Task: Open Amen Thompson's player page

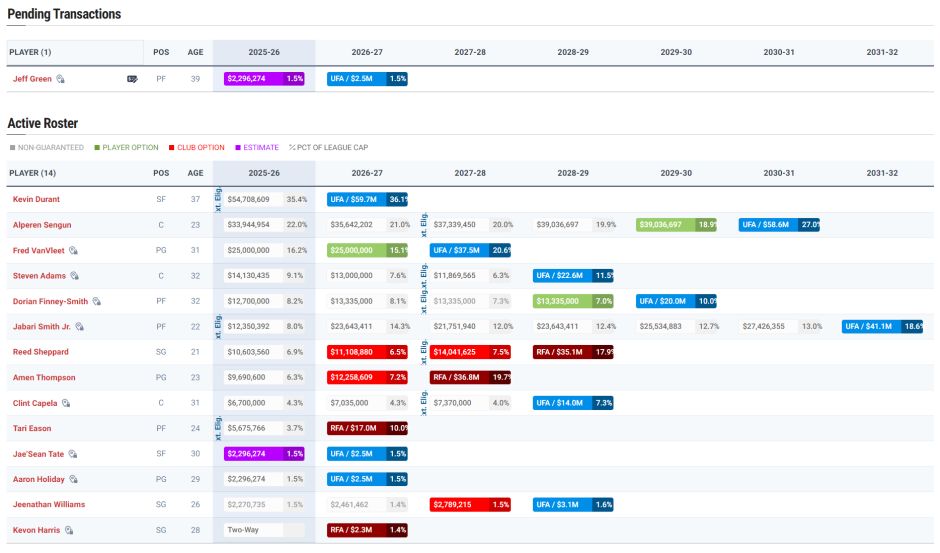Action: 44,378
